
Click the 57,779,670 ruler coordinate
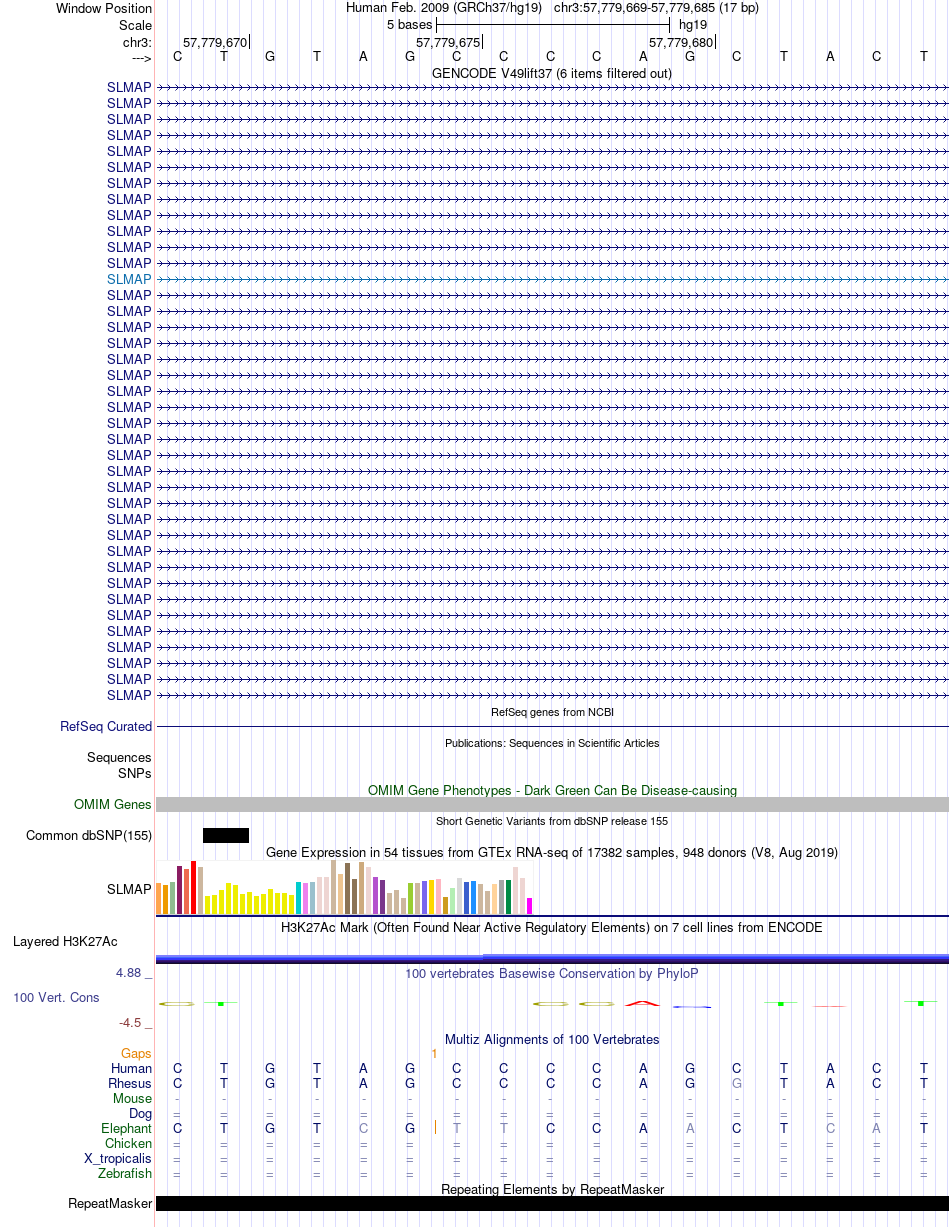(x=214, y=42)
